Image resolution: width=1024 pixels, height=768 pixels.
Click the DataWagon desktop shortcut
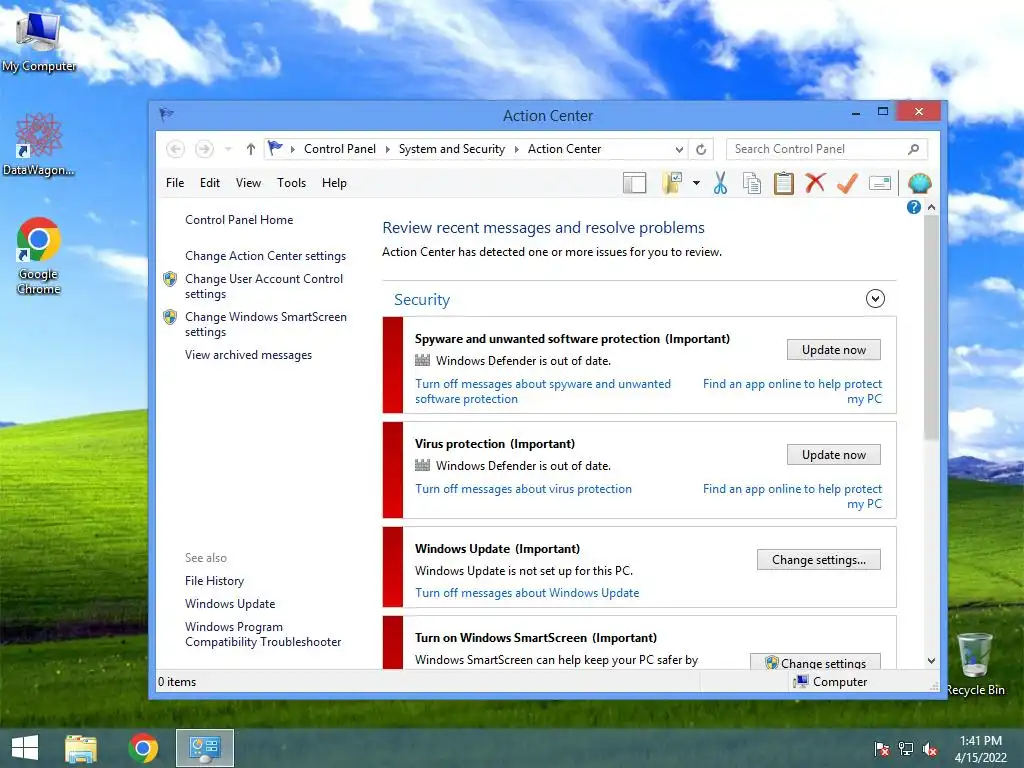pos(39,144)
